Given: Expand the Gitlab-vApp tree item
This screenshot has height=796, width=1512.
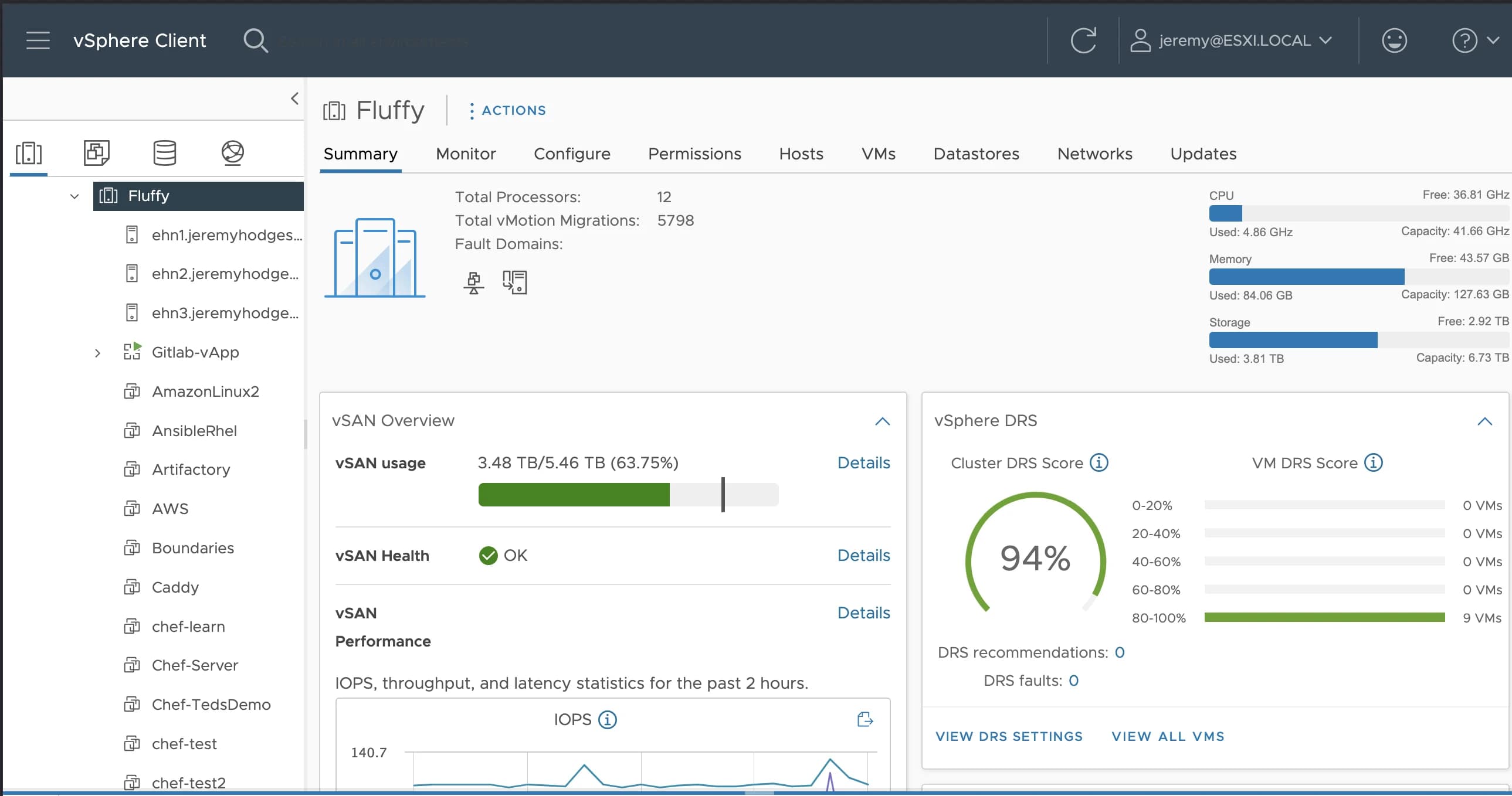Looking at the screenshot, I should [97, 352].
